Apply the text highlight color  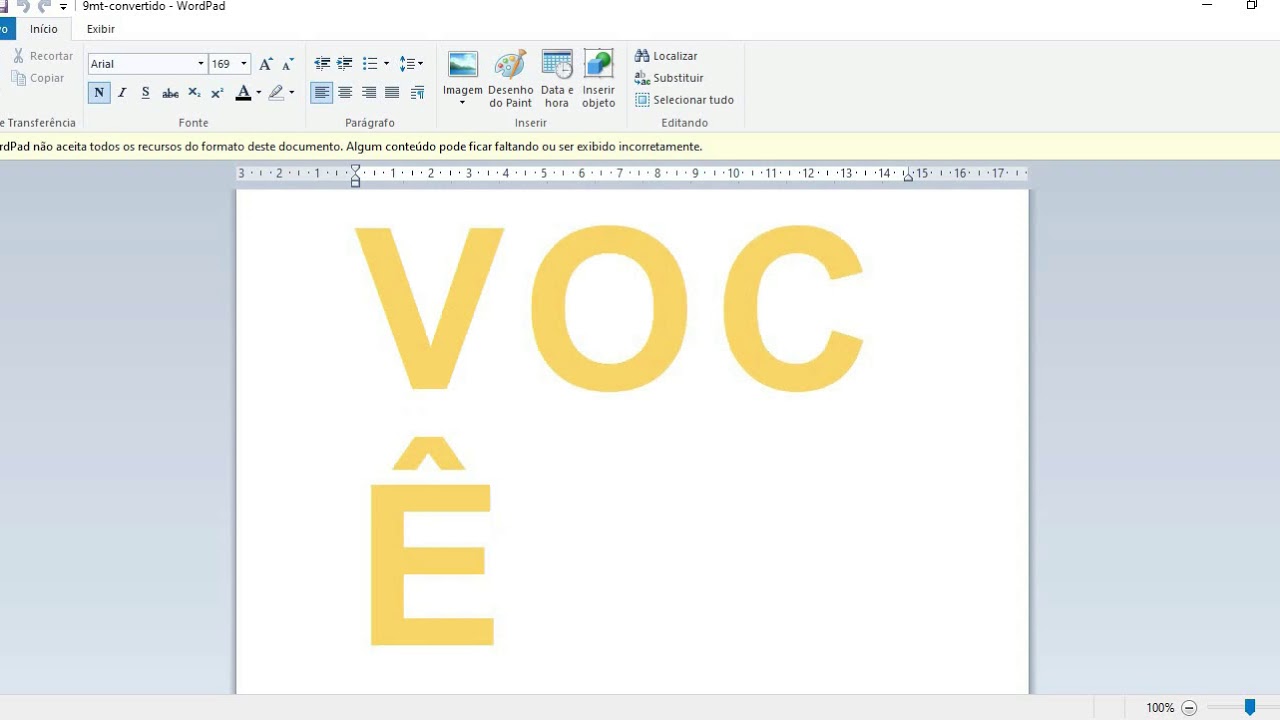[276, 93]
